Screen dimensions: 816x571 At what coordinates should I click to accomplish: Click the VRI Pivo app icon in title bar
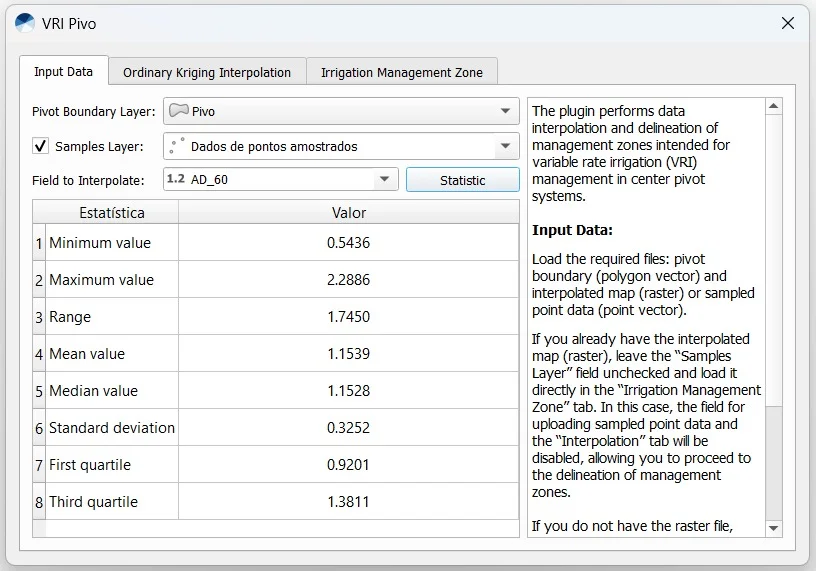[x=24, y=23]
